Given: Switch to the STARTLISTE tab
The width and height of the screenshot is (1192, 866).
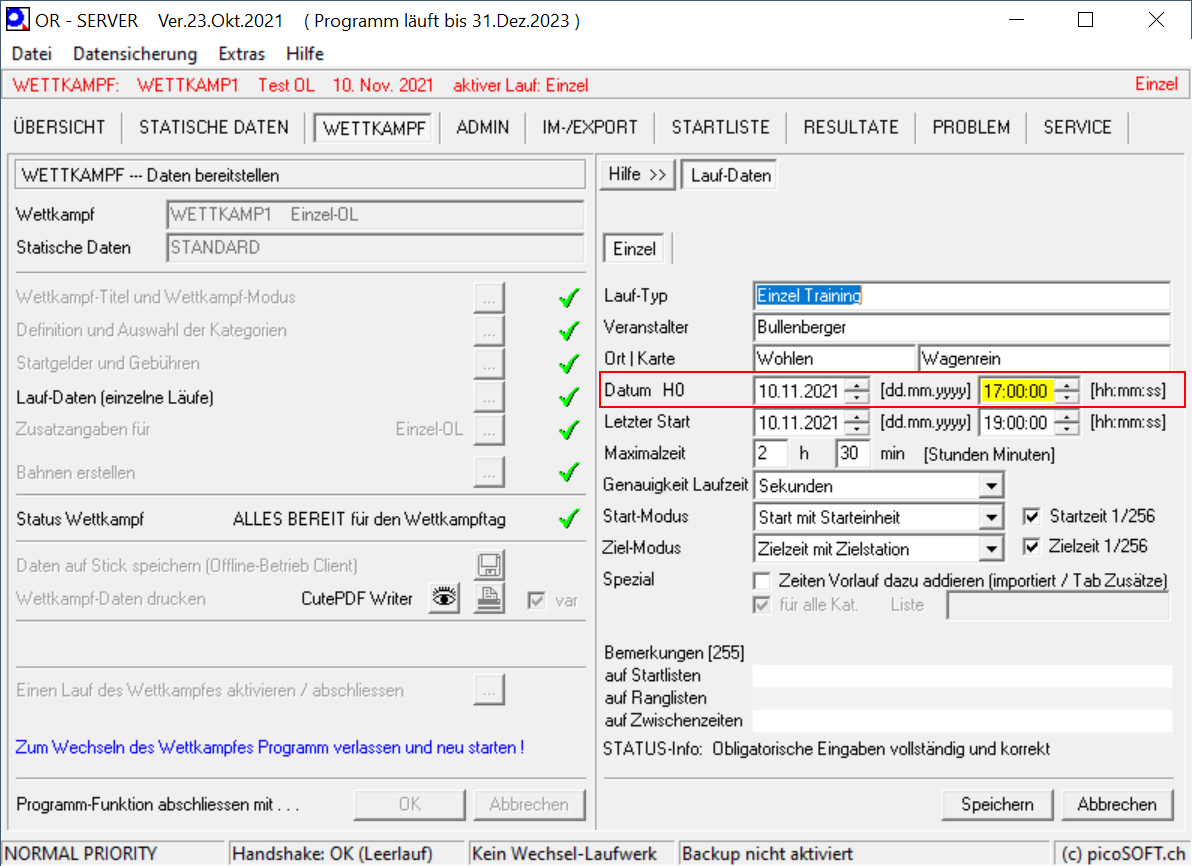Looking at the screenshot, I should [720, 127].
